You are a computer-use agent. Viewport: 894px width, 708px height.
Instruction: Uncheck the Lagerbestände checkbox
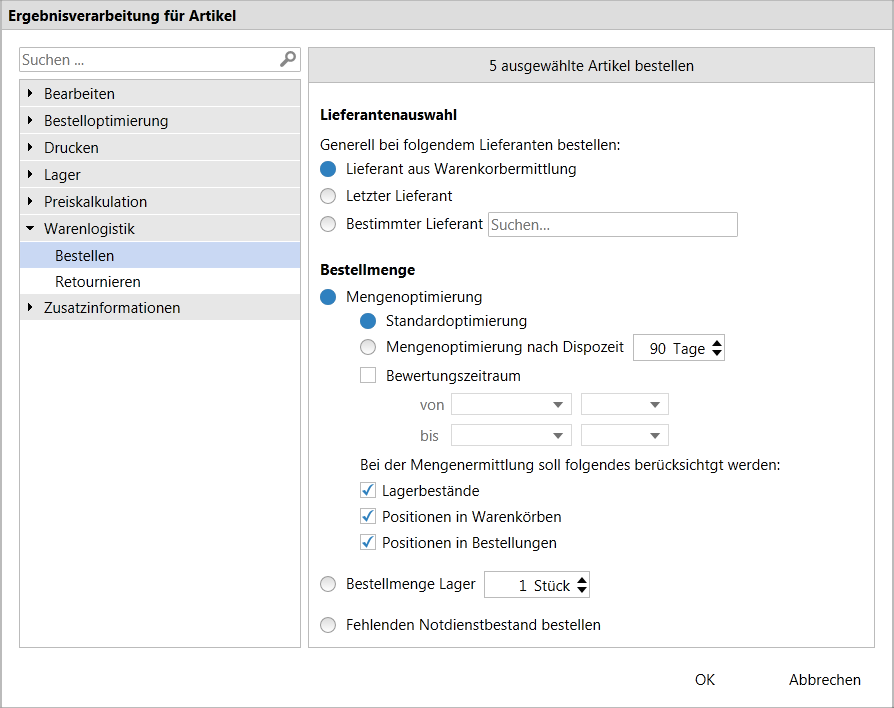pyautogui.click(x=368, y=490)
